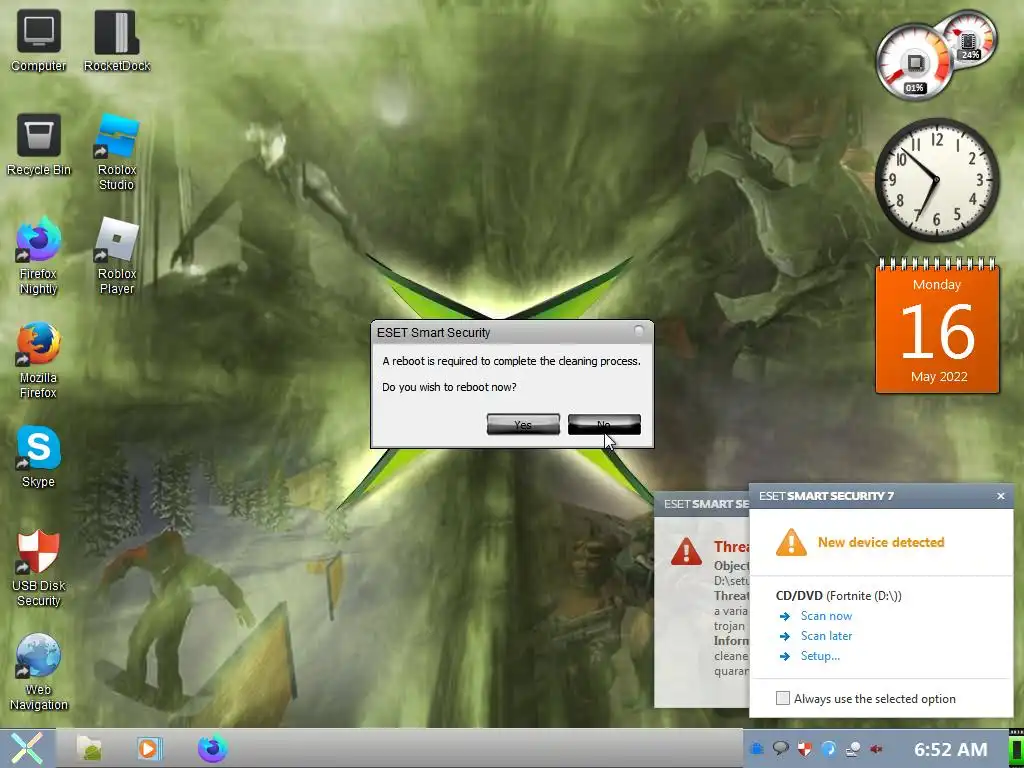Image resolution: width=1024 pixels, height=768 pixels.
Task: Click the CPU usage gauge gadget
Action: 913,63
